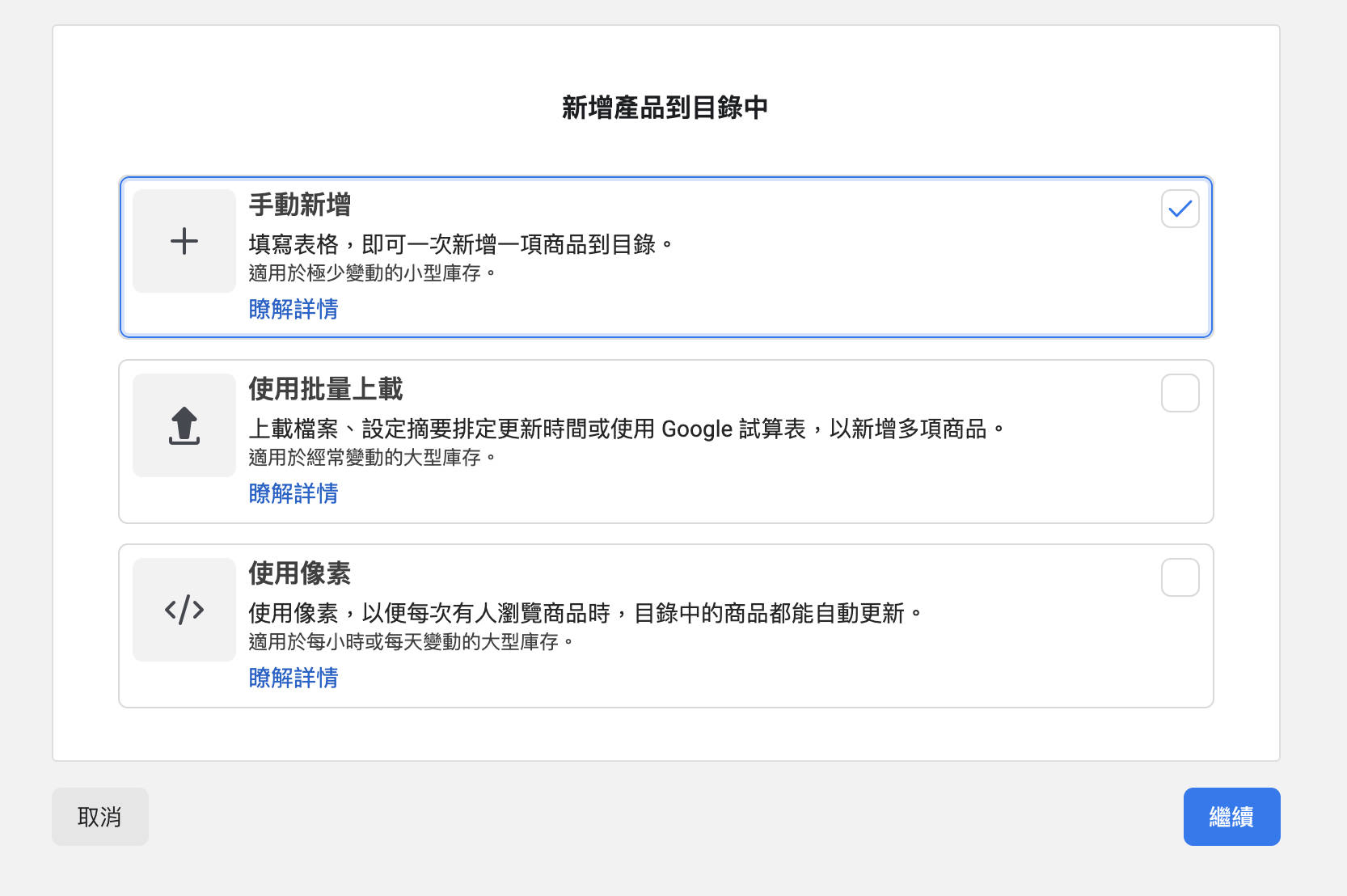Uncheck the 手動新增 checkbox
Viewport: 1347px width, 896px height.
pos(1180,209)
